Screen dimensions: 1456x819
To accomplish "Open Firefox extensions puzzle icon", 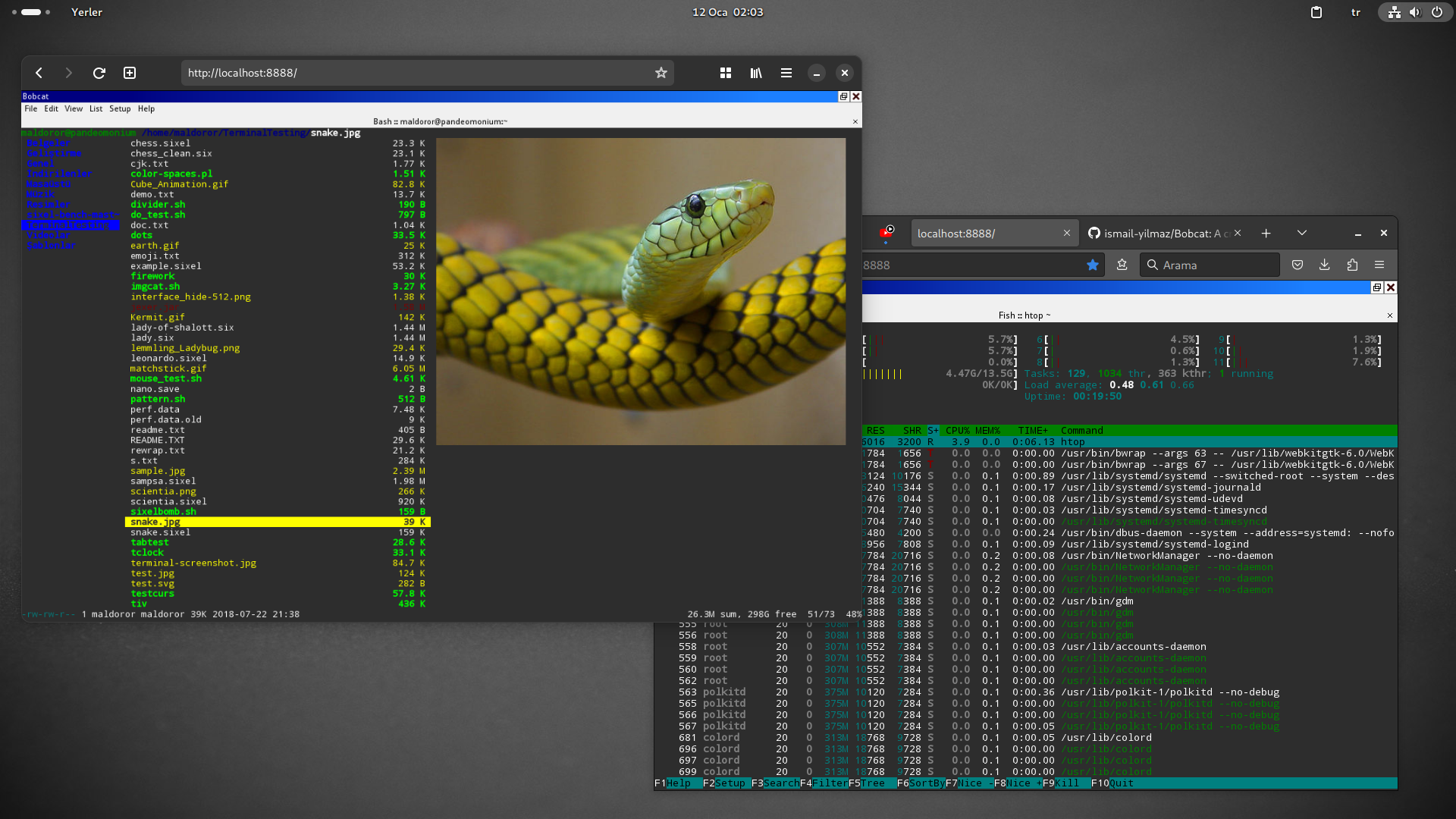I will [x=1352, y=265].
